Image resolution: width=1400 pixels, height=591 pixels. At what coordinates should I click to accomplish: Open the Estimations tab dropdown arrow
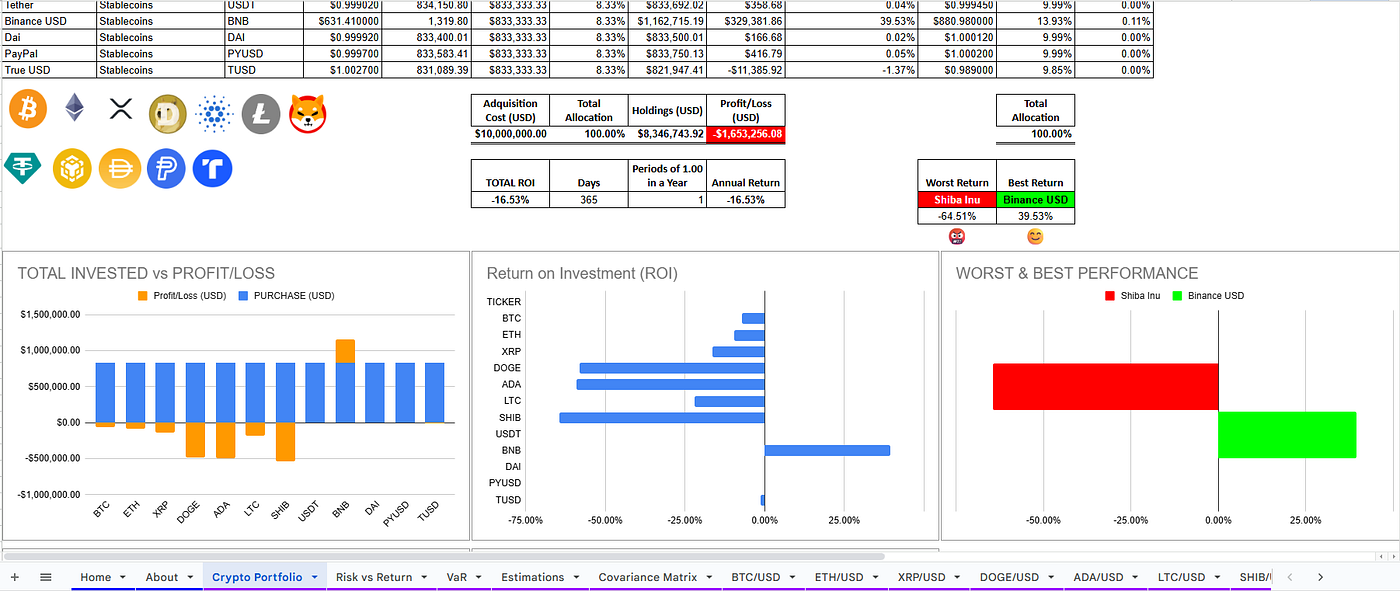(x=575, y=578)
